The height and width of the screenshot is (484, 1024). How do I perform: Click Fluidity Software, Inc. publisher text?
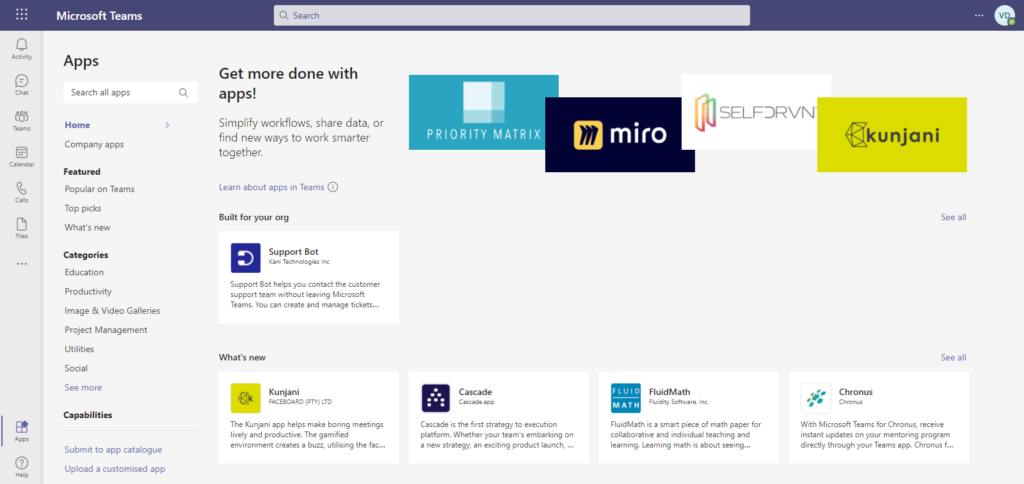tap(679, 402)
